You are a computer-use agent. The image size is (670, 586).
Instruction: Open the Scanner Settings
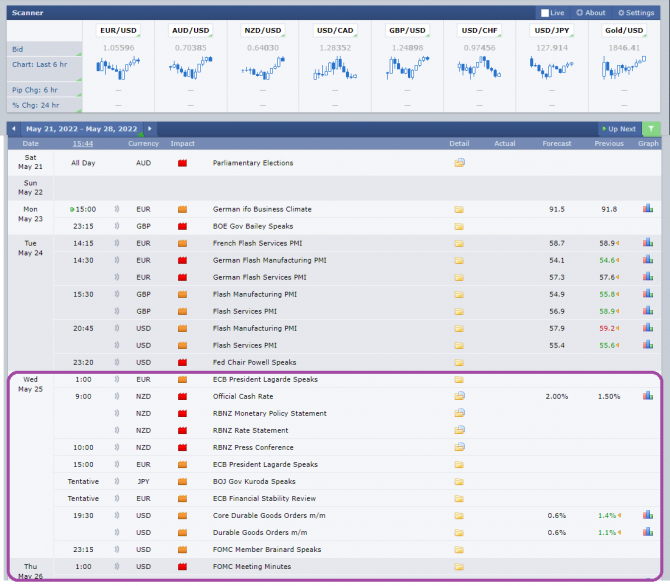click(x=636, y=13)
